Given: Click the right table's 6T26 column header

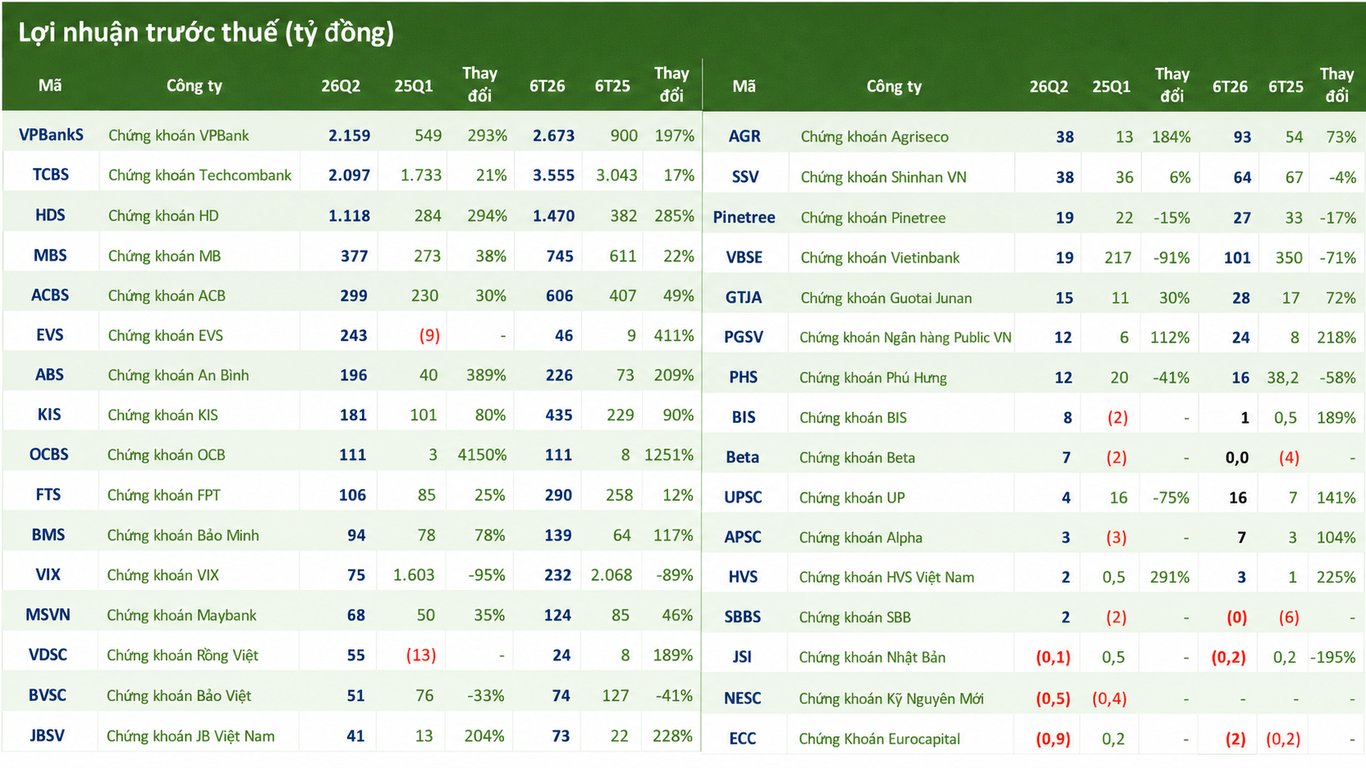Looking at the screenshot, I should [1230, 86].
